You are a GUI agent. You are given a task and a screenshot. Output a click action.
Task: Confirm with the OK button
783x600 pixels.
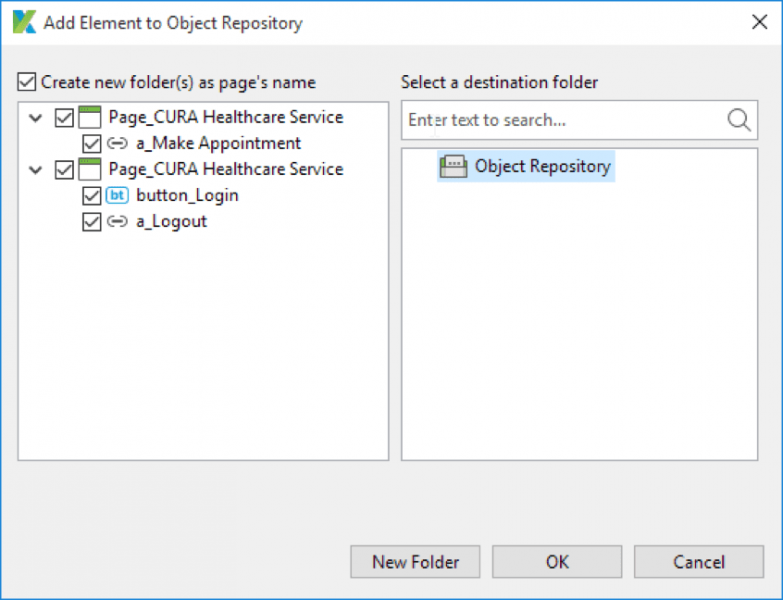[557, 562]
